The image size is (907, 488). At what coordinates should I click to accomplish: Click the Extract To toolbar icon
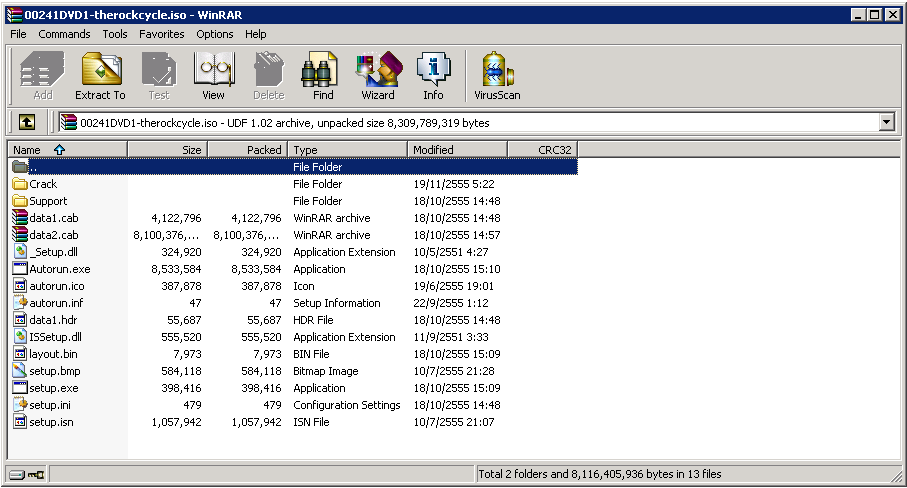pos(101,69)
